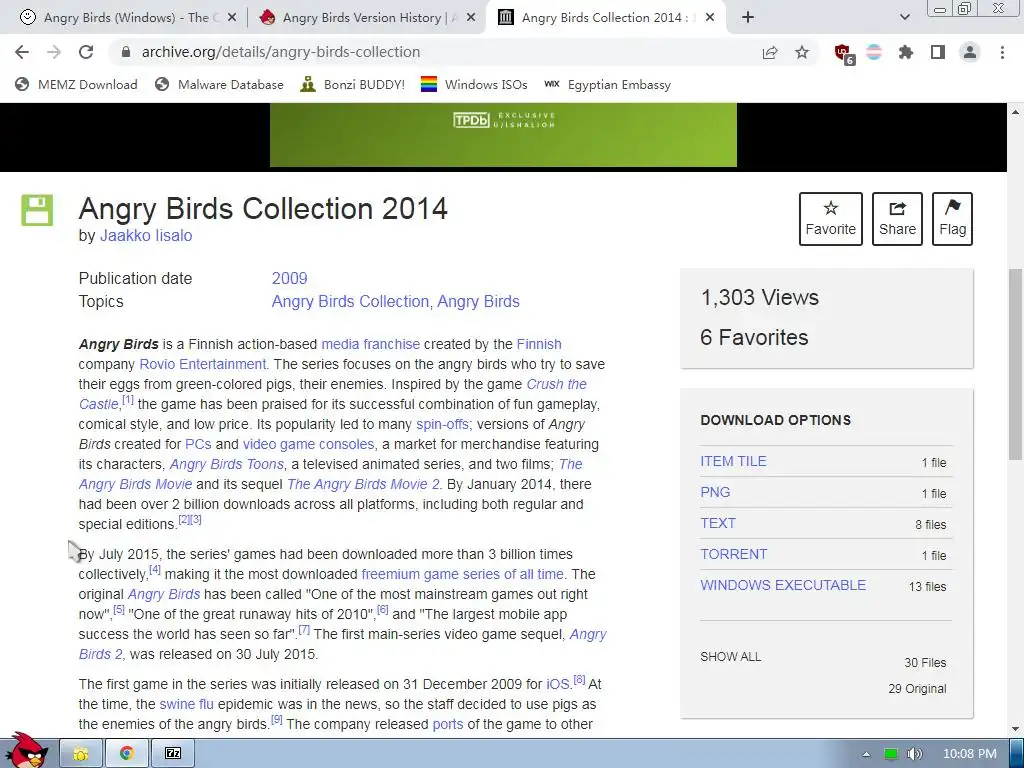Show hidden tray icons arrow
Screen dimensions: 1024x768
click(866, 754)
